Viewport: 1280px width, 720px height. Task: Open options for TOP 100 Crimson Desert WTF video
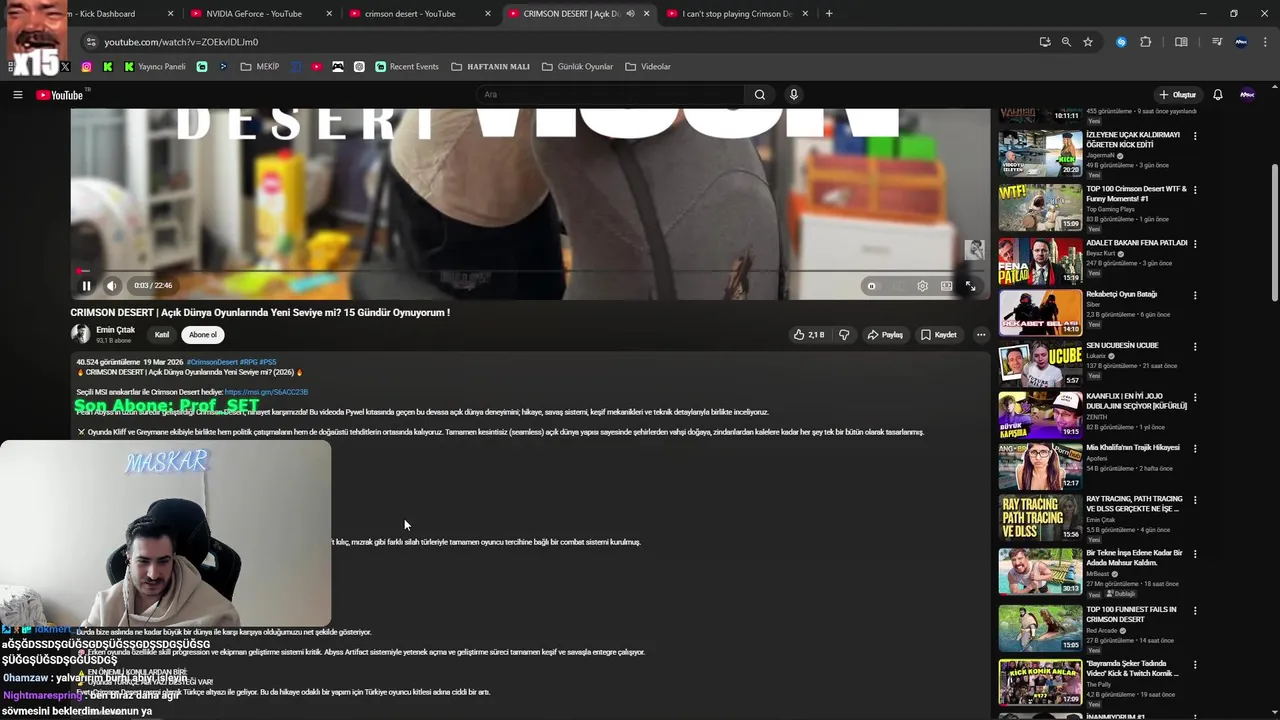point(1194,190)
